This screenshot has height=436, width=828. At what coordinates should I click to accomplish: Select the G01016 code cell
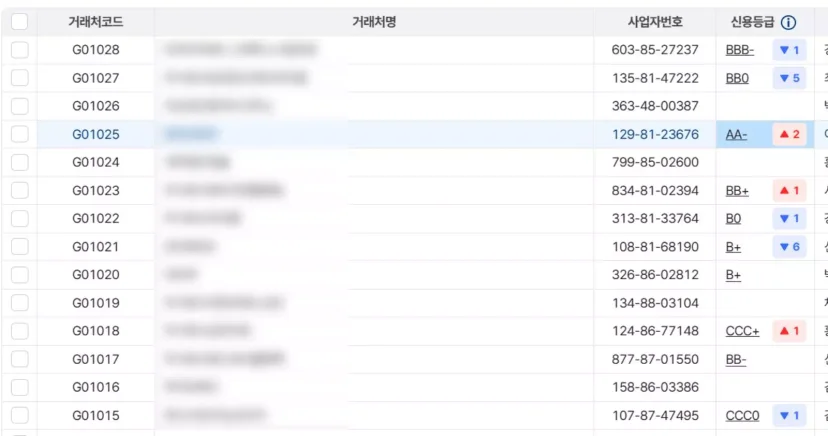[x=96, y=387]
